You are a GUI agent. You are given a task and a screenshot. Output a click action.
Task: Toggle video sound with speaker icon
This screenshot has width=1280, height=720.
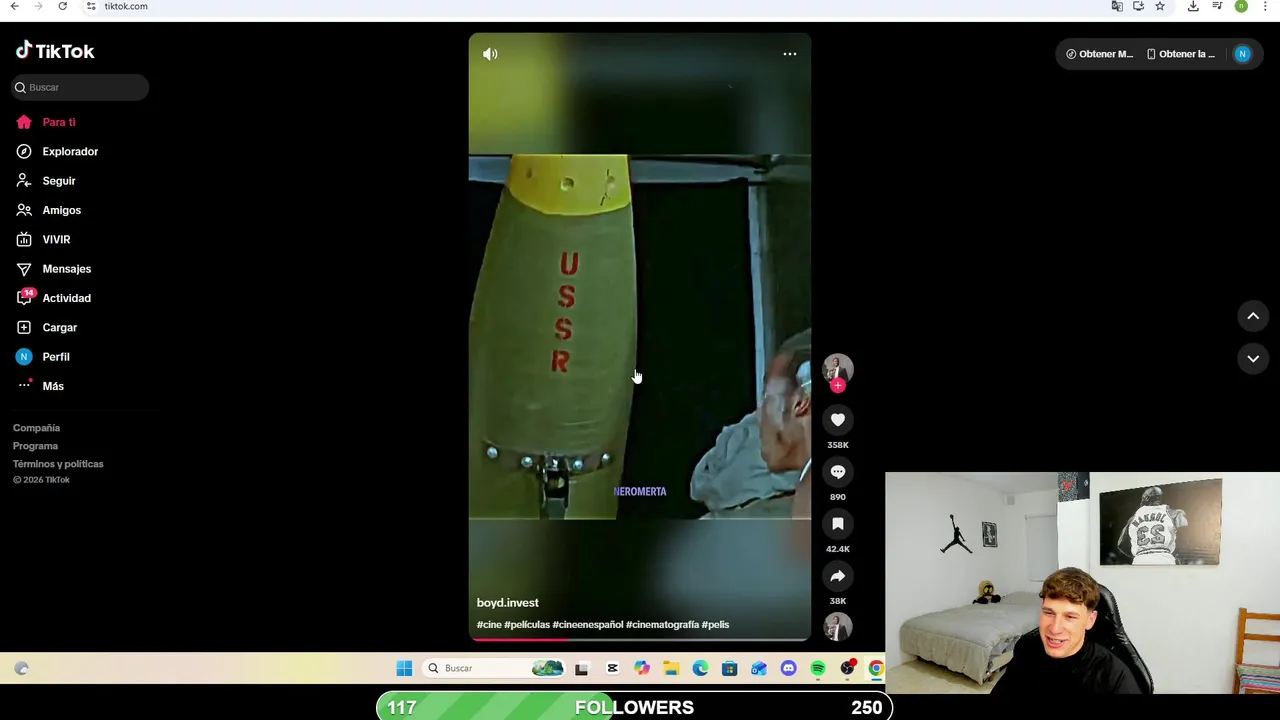490,54
